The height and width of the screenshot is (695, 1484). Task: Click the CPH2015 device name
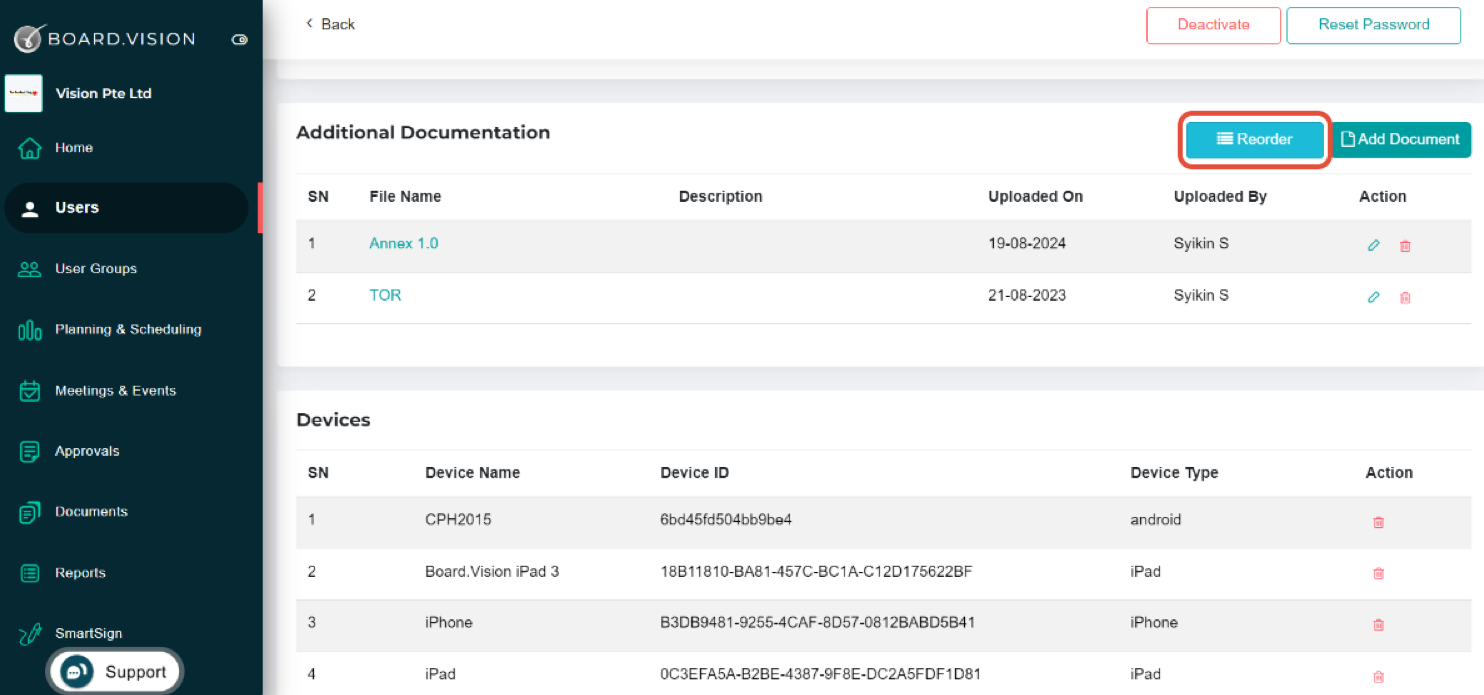pos(458,520)
